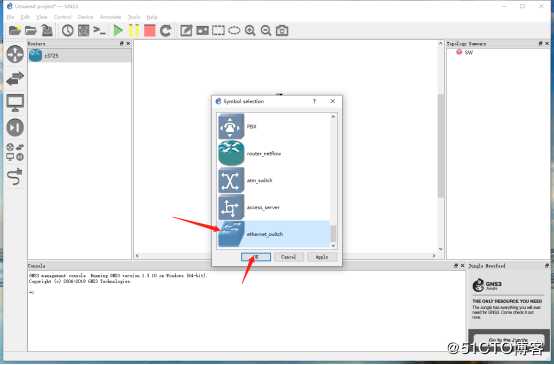554x365 pixels.
Task: Click Go to the Jungle button
Action: point(508,341)
